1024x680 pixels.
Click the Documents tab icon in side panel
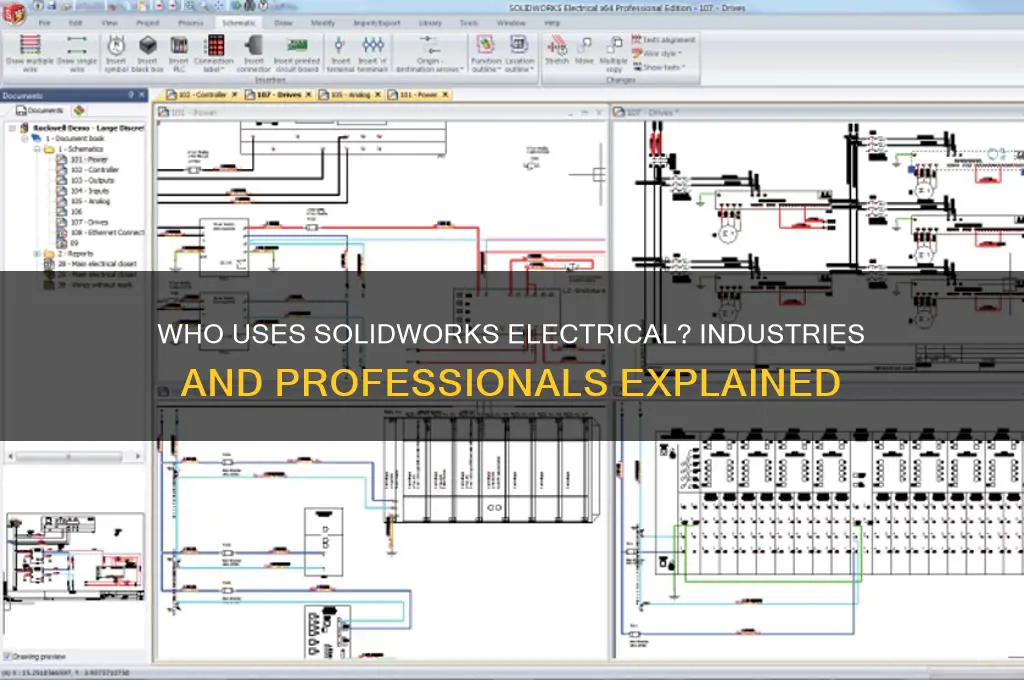[x=40, y=110]
